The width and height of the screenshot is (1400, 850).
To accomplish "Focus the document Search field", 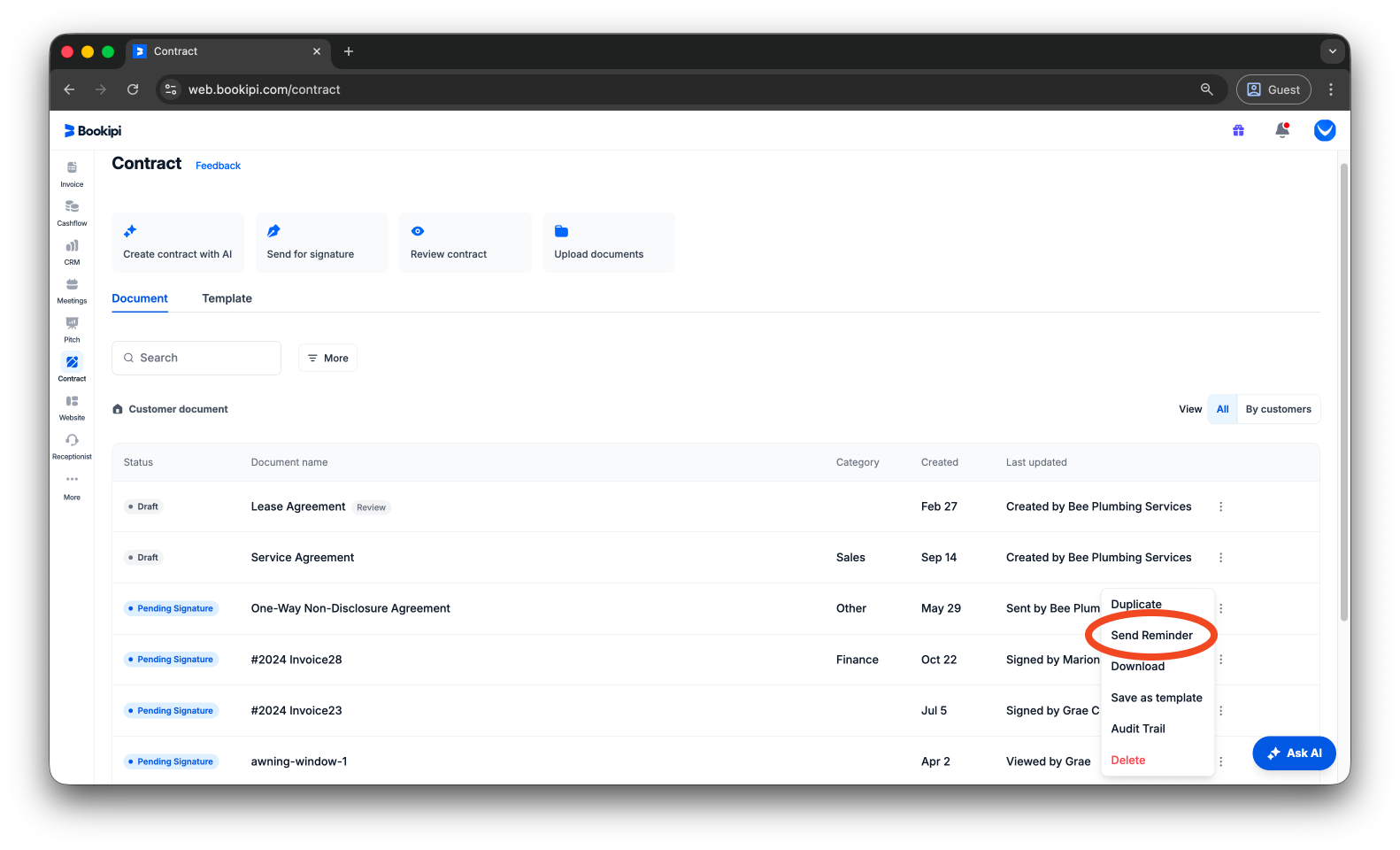I will coord(196,358).
